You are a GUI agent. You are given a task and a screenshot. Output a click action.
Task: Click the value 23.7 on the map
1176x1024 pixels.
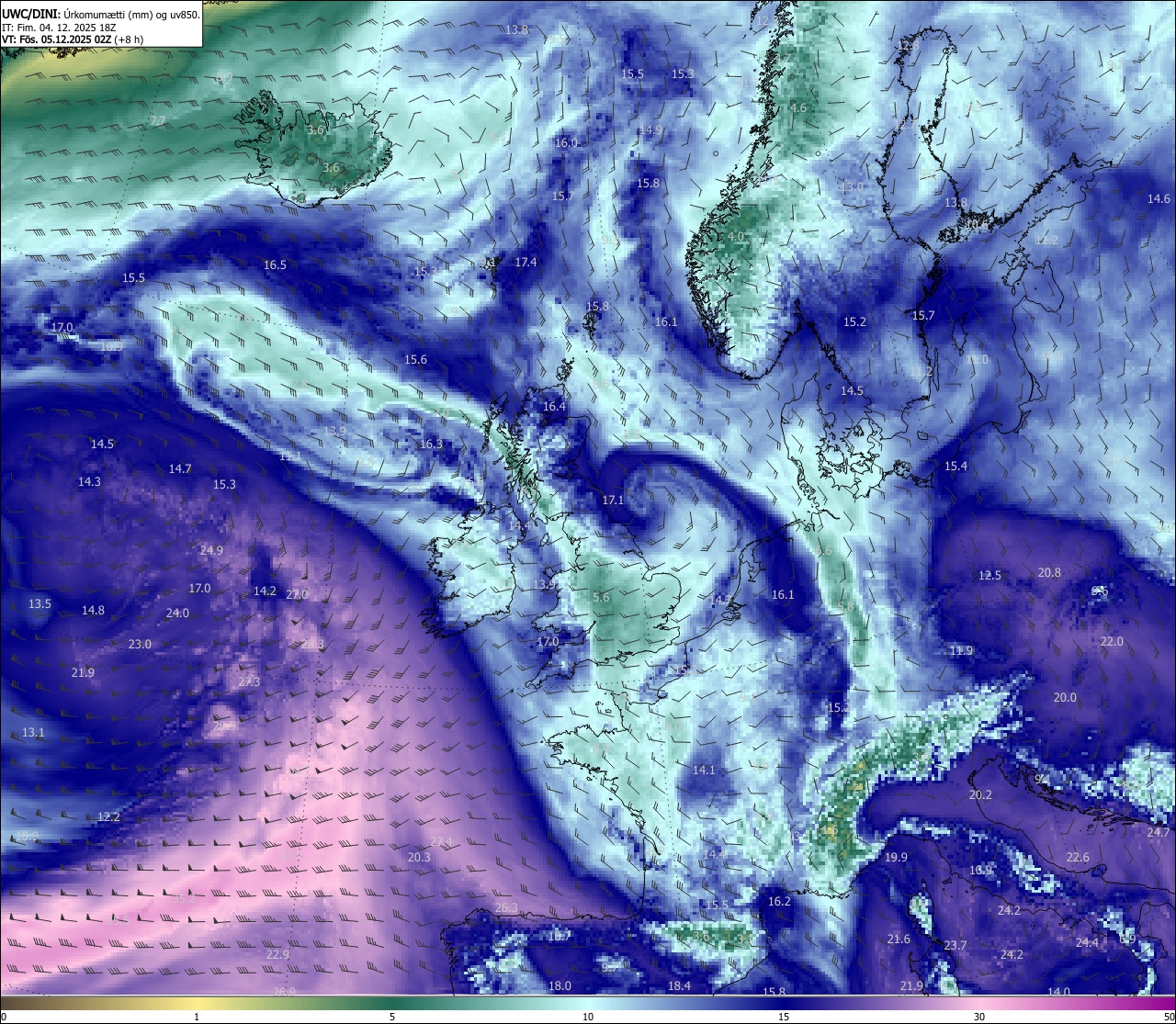[x=955, y=946]
